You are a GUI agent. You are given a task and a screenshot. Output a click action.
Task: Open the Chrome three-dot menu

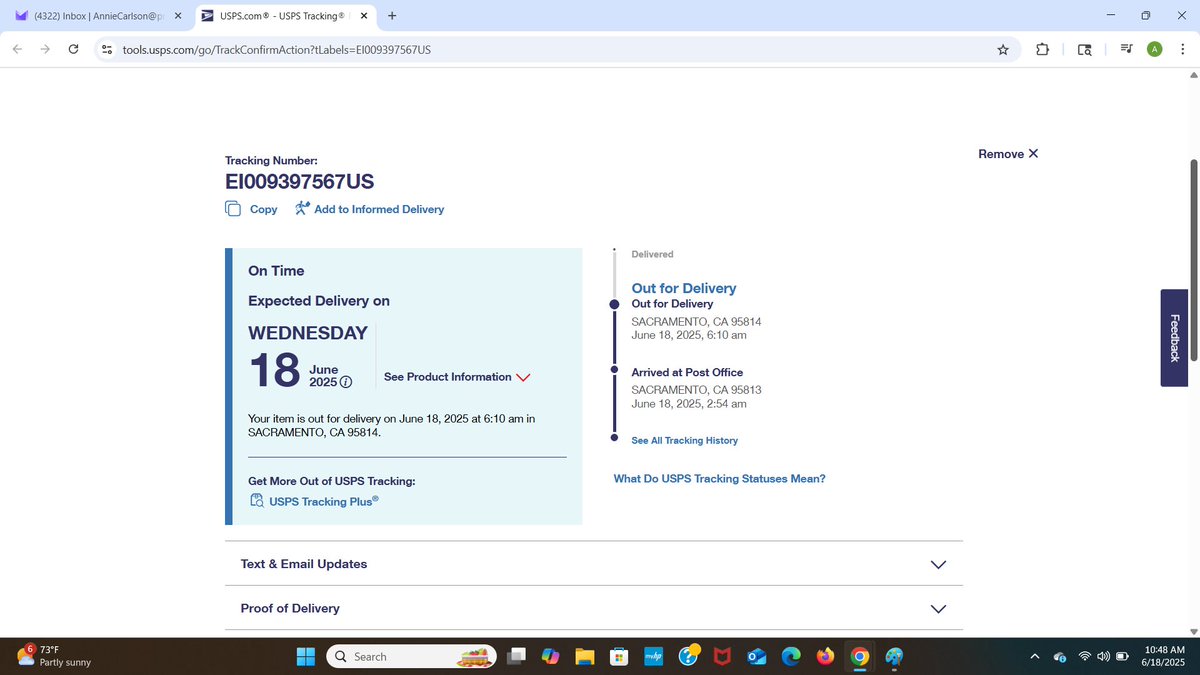click(1182, 50)
